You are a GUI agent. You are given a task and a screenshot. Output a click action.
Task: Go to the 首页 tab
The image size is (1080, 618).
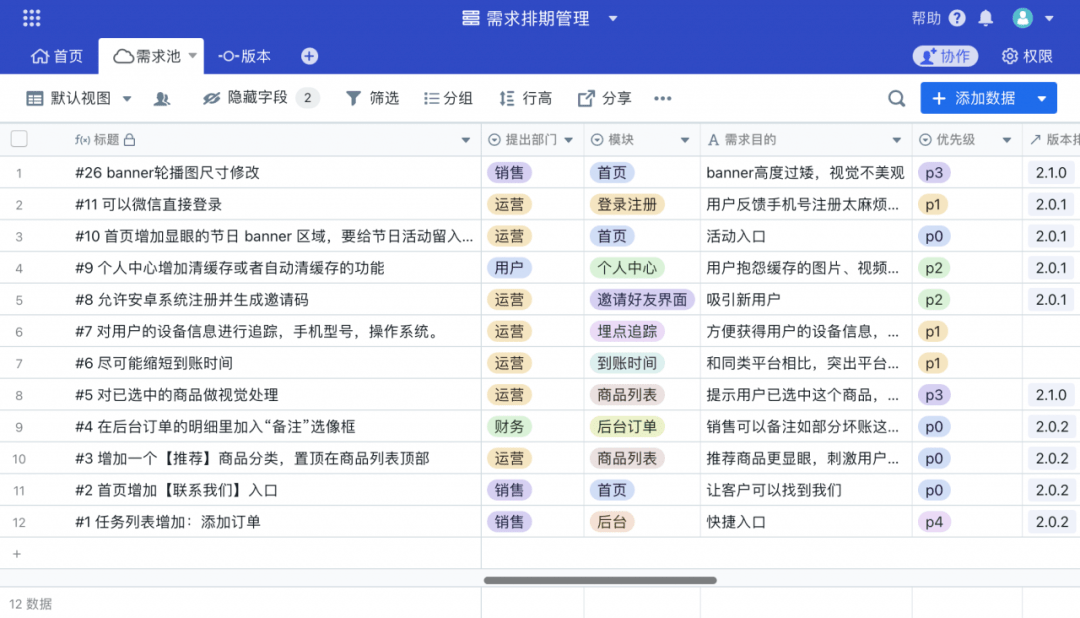[x=57, y=56]
